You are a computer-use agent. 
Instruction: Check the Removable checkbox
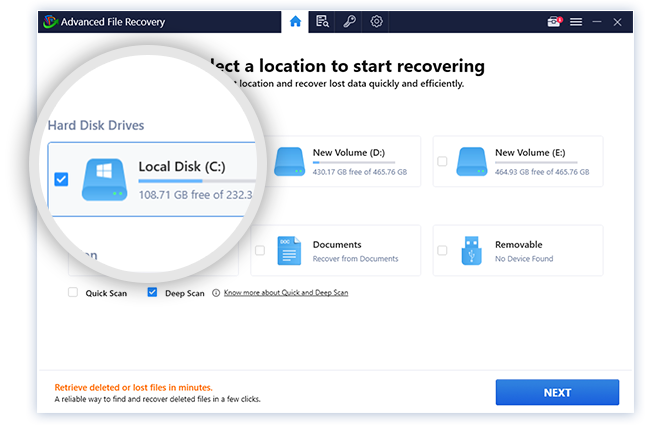coord(442,250)
